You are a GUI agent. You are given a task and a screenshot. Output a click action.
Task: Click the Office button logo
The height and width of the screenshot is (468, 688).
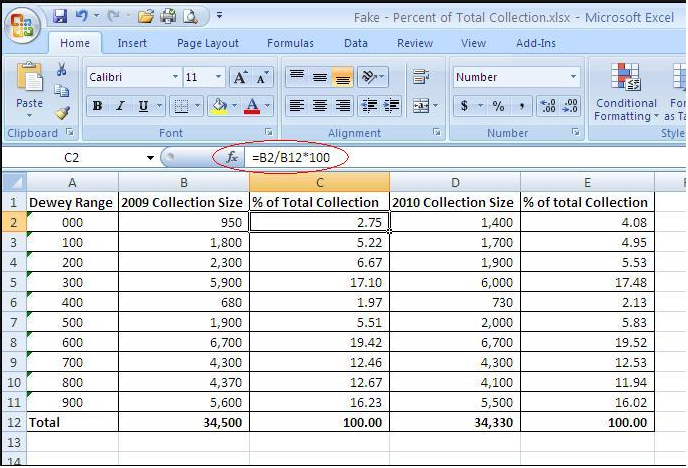tap(23, 24)
